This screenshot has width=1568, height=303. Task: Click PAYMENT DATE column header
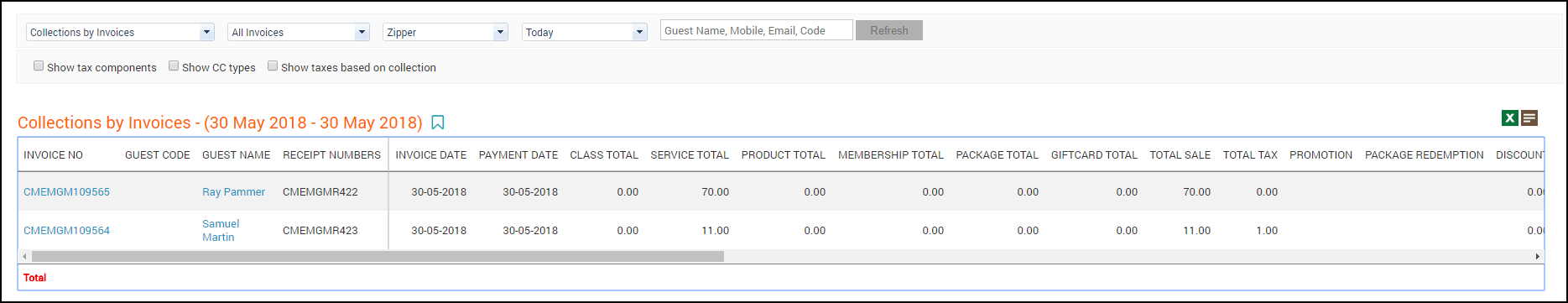click(518, 155)
